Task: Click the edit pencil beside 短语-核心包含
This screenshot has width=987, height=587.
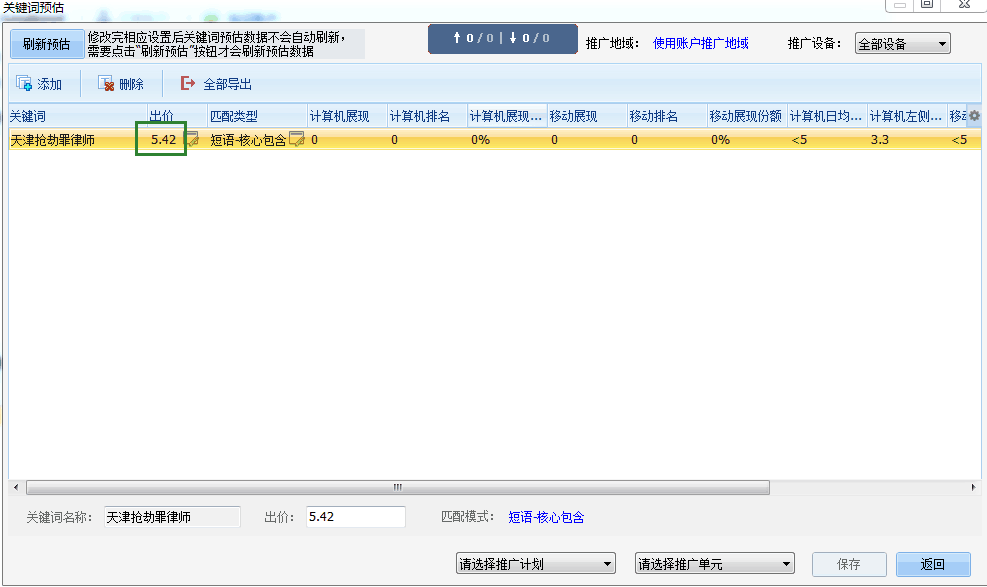Action: (x=297, y=140)
